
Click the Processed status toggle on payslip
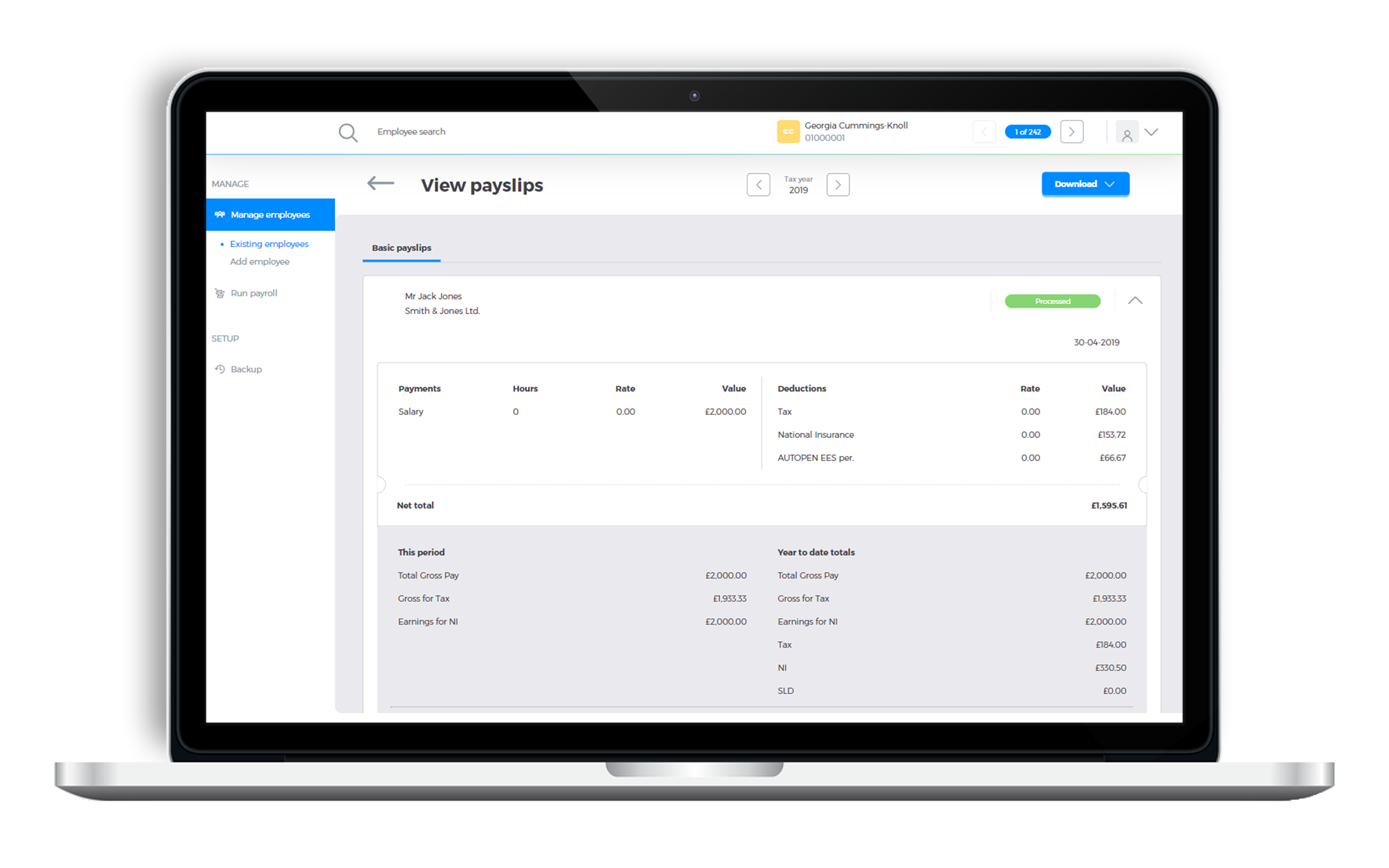point(1054,300)
